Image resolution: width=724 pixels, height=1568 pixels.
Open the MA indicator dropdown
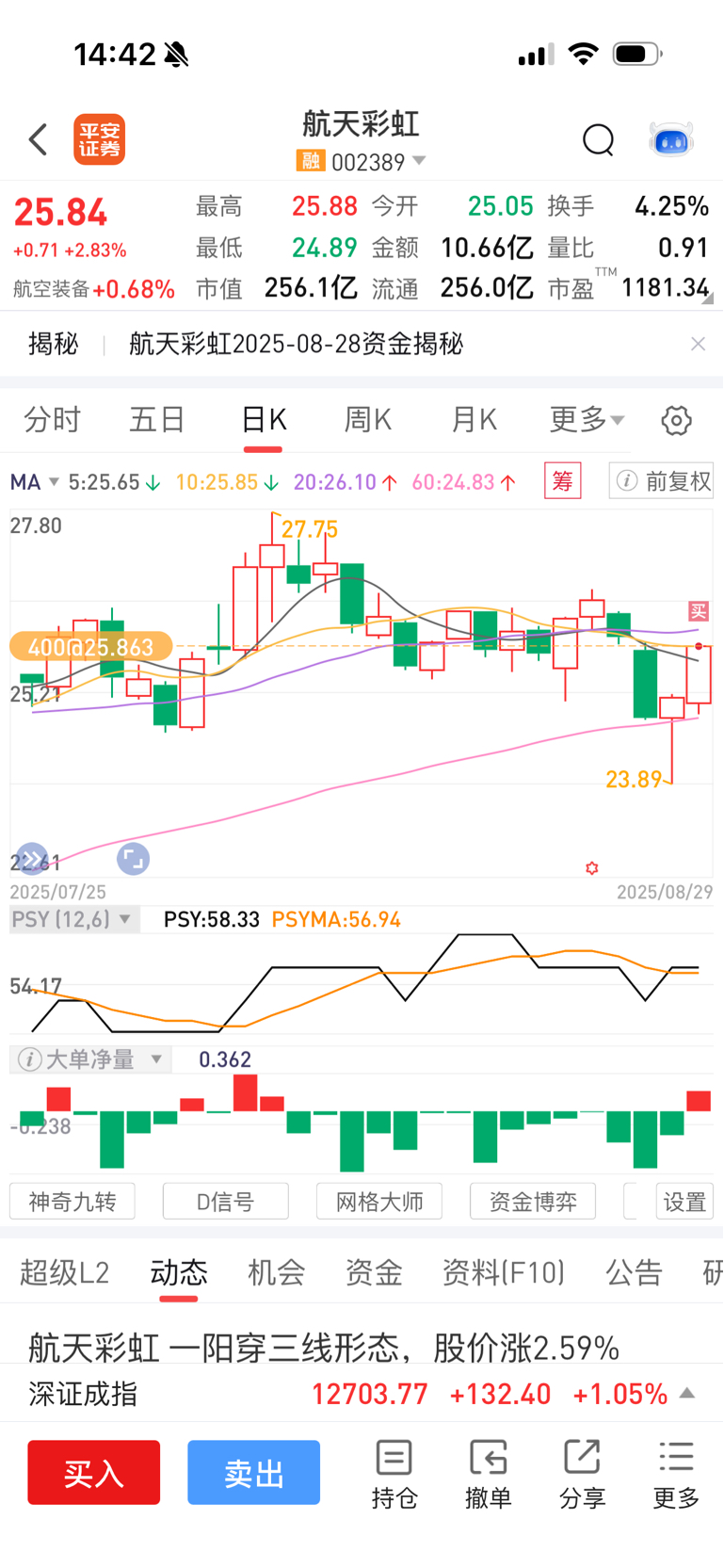click(34, 482)
